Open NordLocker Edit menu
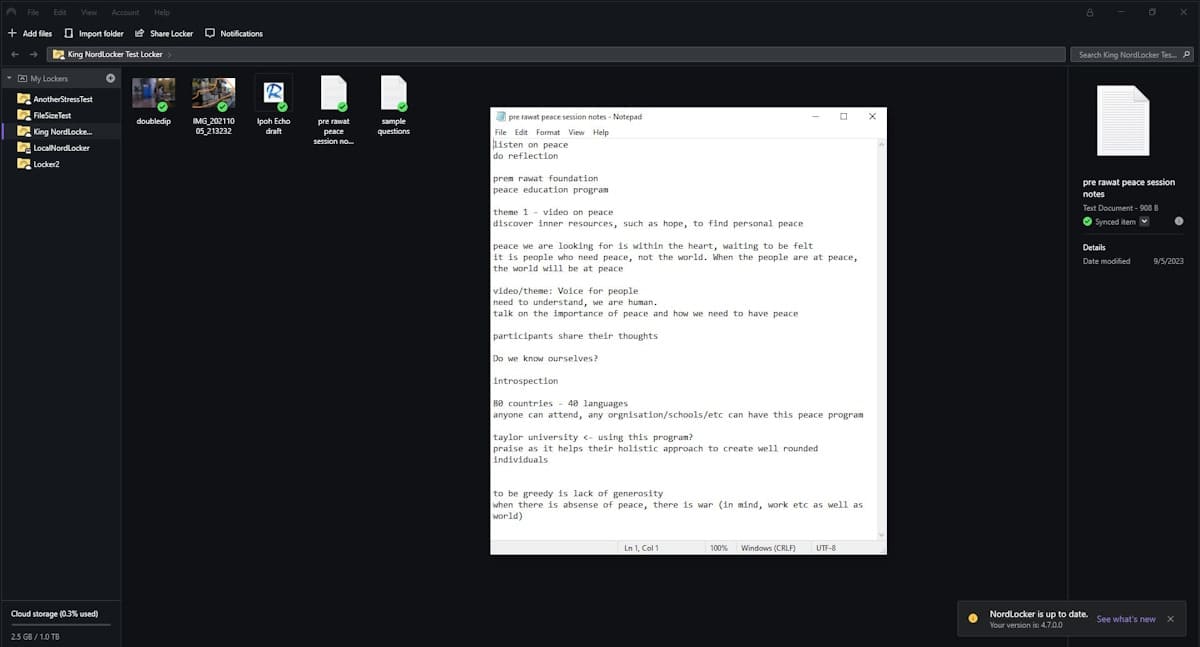1200x647 pixels. point(60,12)
